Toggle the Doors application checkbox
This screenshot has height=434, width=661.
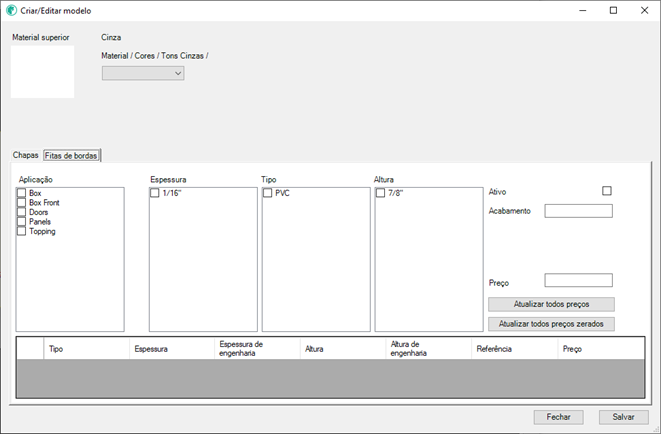click(22, 212)
